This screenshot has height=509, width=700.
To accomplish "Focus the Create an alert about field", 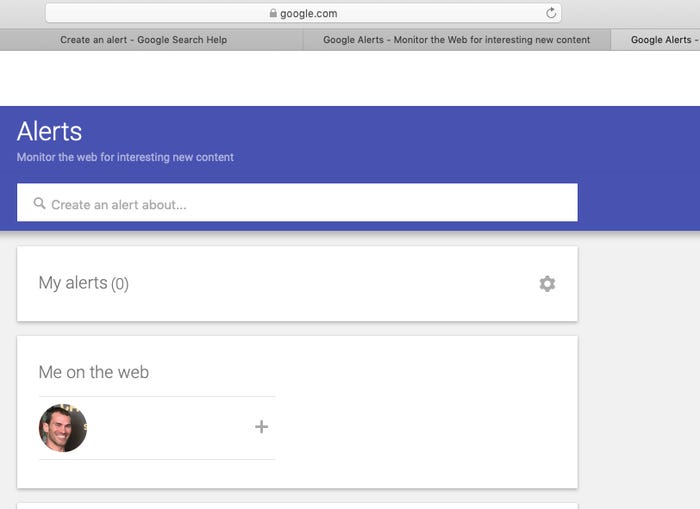I will pyautogui.click(x=297, y=202).
